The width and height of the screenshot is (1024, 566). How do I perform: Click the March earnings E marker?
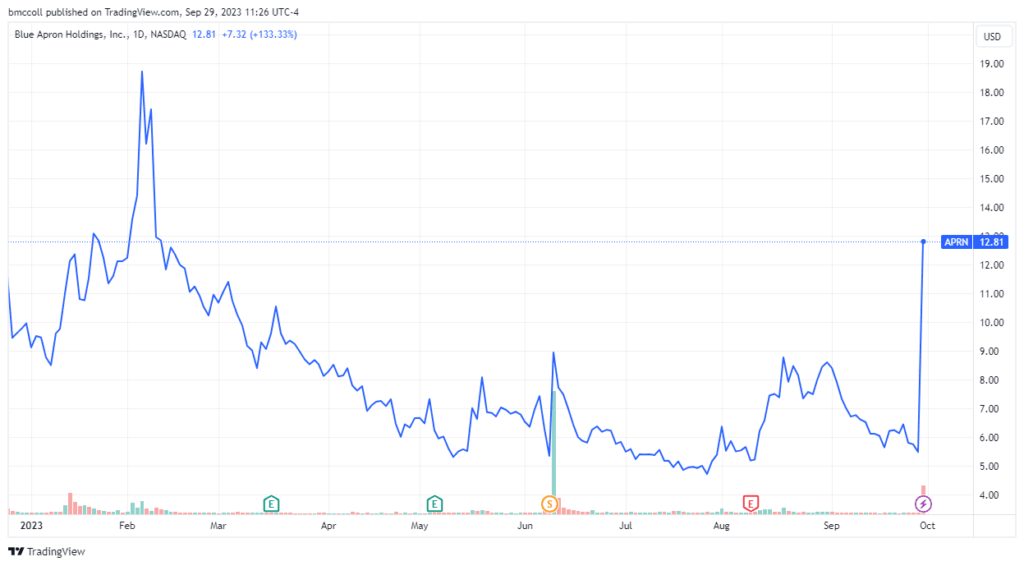pos(271,504)
